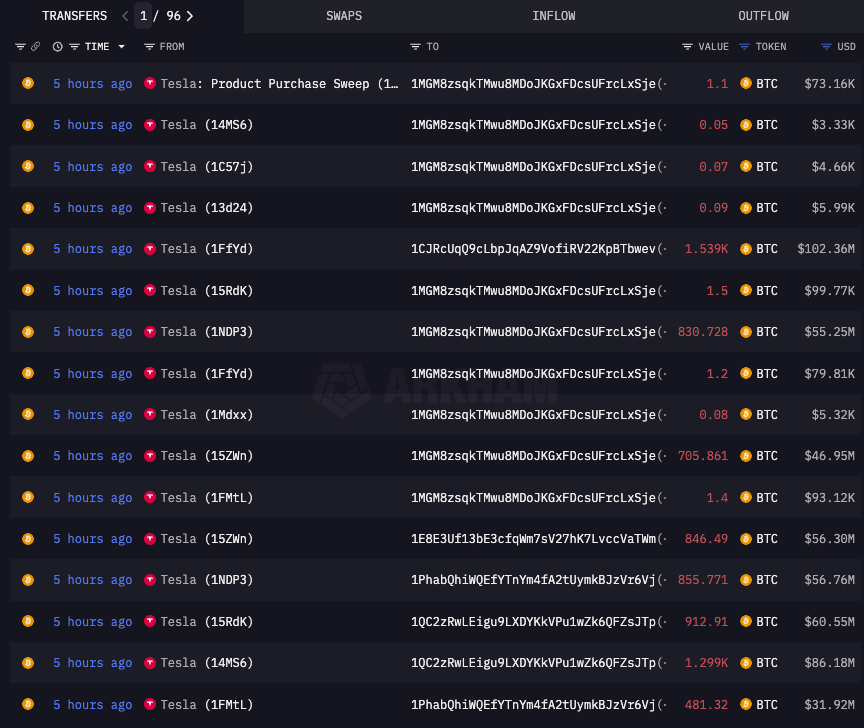
Task: Click the clock icon in TIME header
Action: click(57, 47)
